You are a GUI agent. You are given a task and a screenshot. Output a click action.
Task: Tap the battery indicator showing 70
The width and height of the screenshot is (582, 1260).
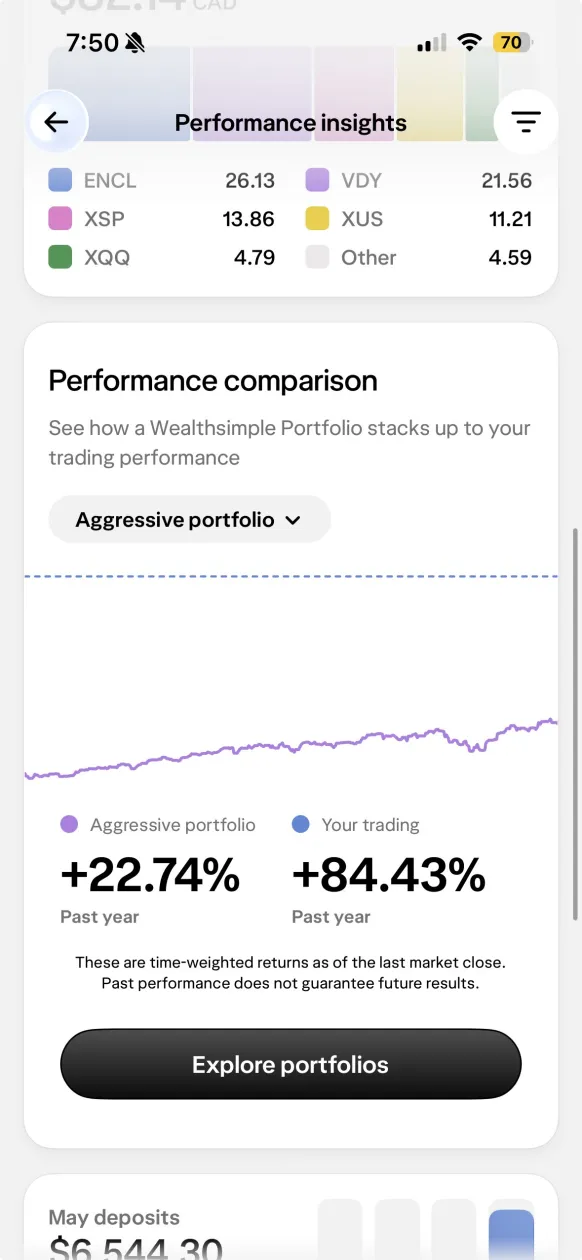click(x=514, y=43)
